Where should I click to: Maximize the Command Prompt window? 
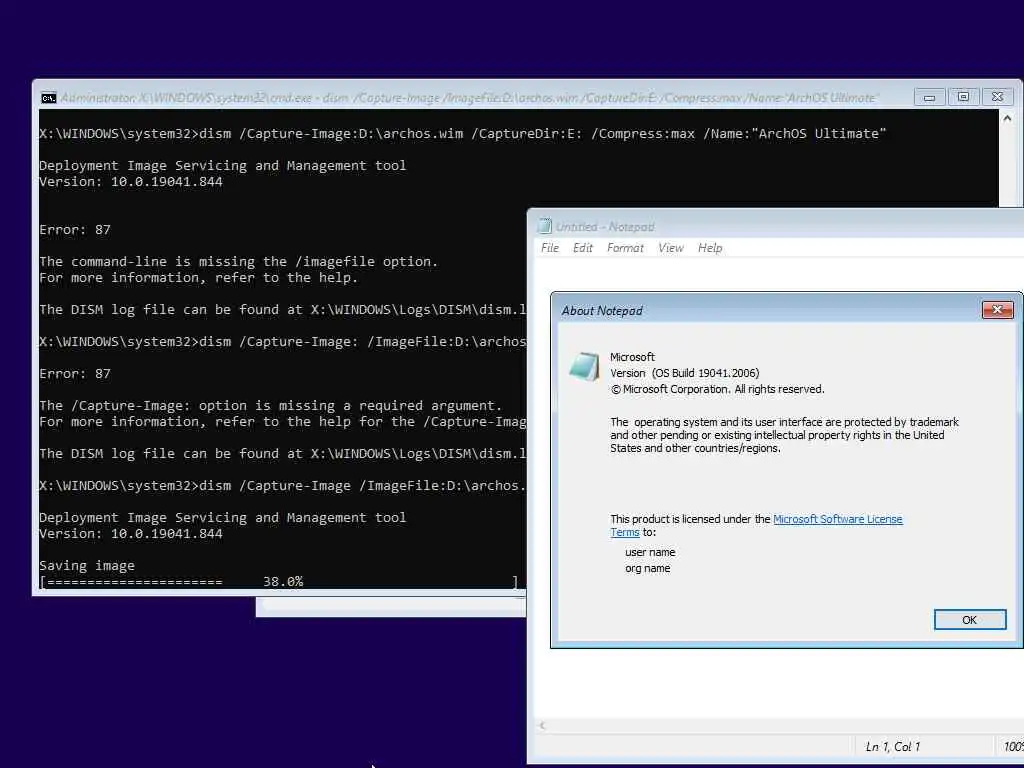[963, 97]
